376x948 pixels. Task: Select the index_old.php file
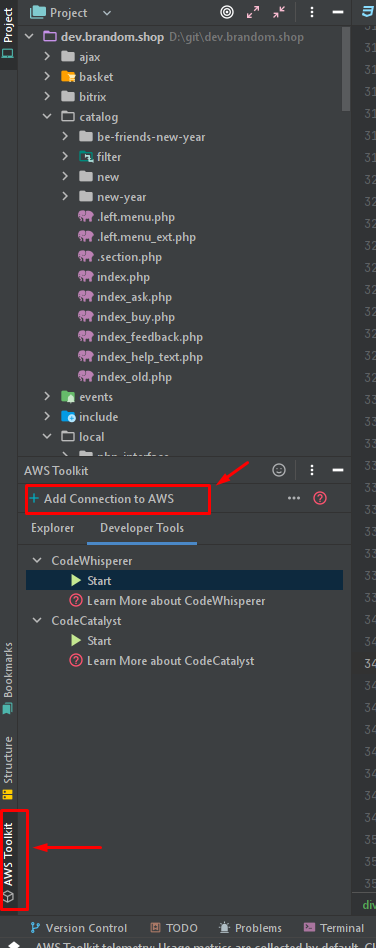(x=134, y=377)
